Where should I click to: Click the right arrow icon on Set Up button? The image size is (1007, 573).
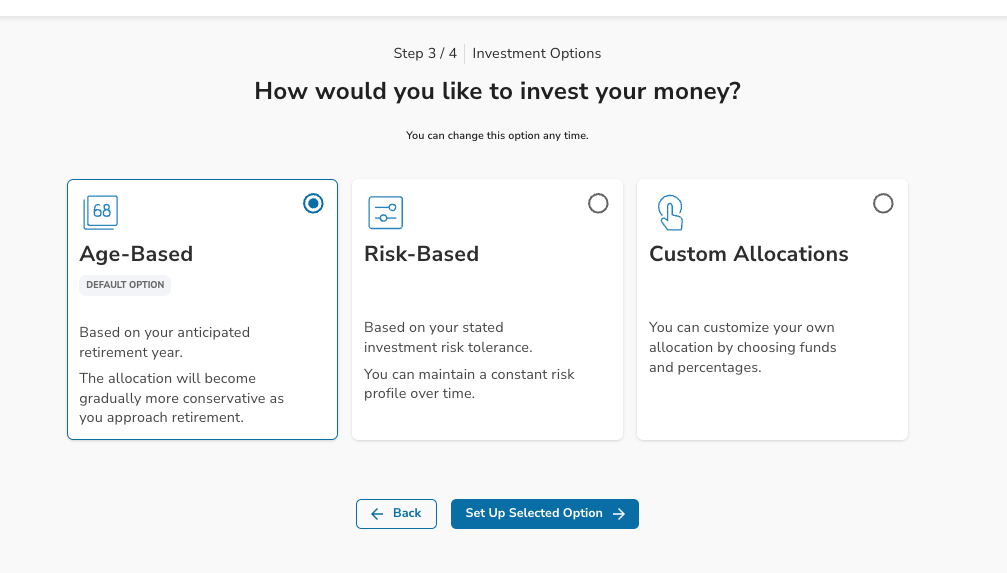619,514
